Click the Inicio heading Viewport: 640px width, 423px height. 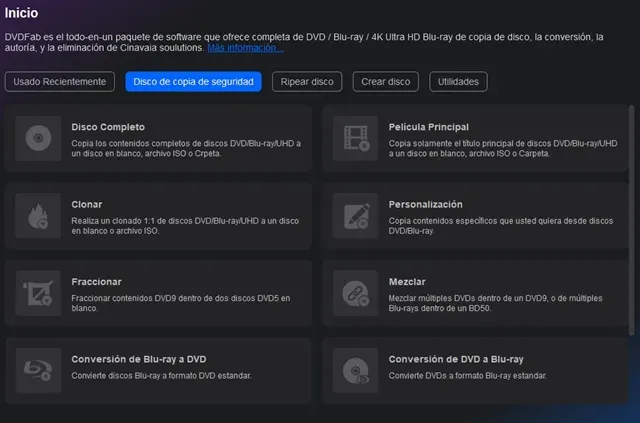[21, 13]
